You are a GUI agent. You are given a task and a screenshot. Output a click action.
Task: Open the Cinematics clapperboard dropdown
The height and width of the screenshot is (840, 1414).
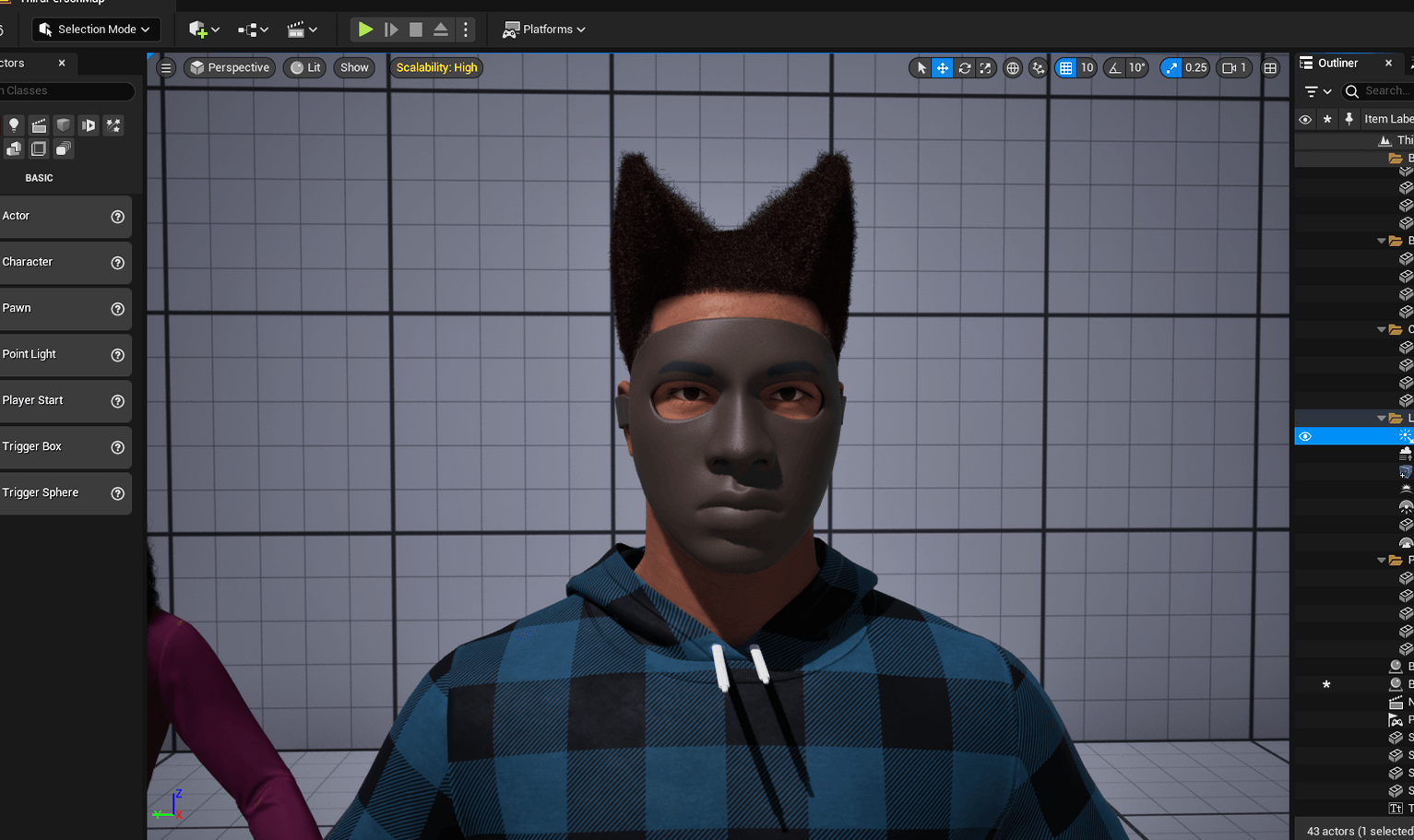point(302,30)
